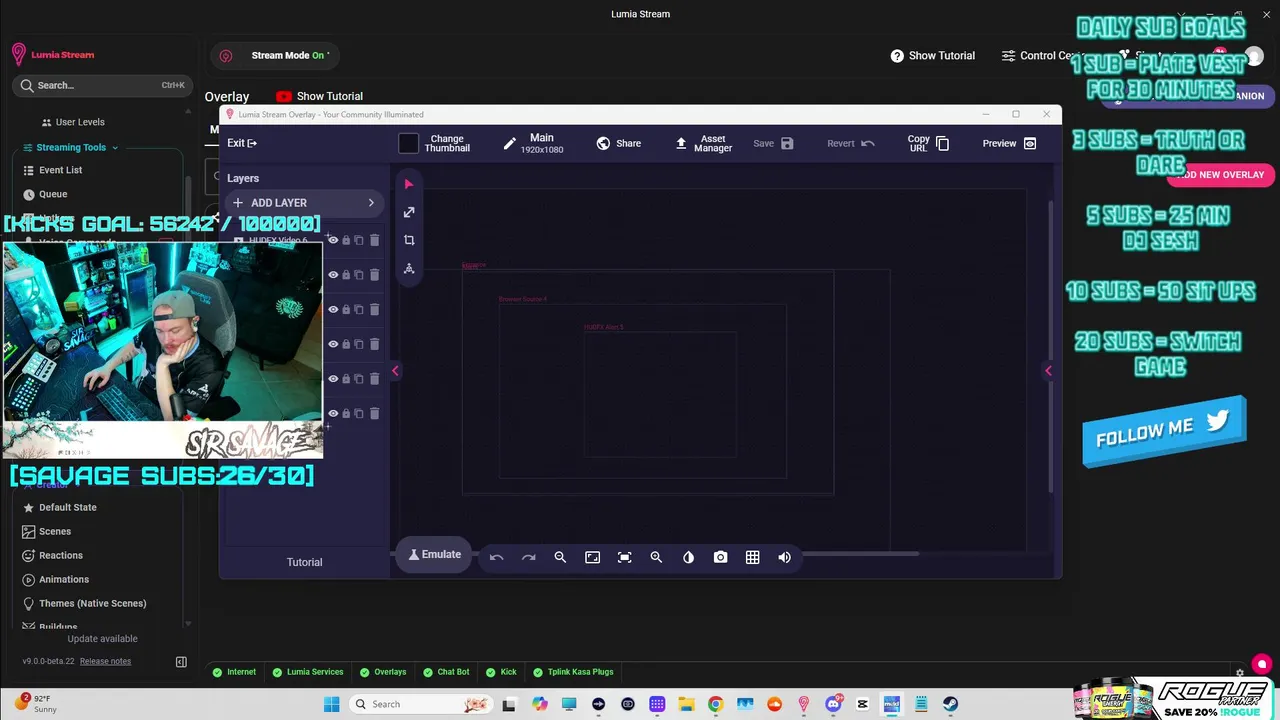Click the speaker volume icon

784,557
